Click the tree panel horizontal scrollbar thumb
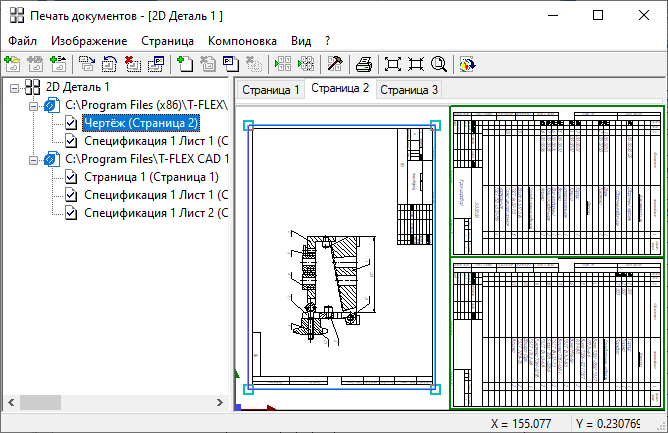Image resolution: width=668 pixels, height=433 pixels. pyautogui.click(x=42, y=401)
